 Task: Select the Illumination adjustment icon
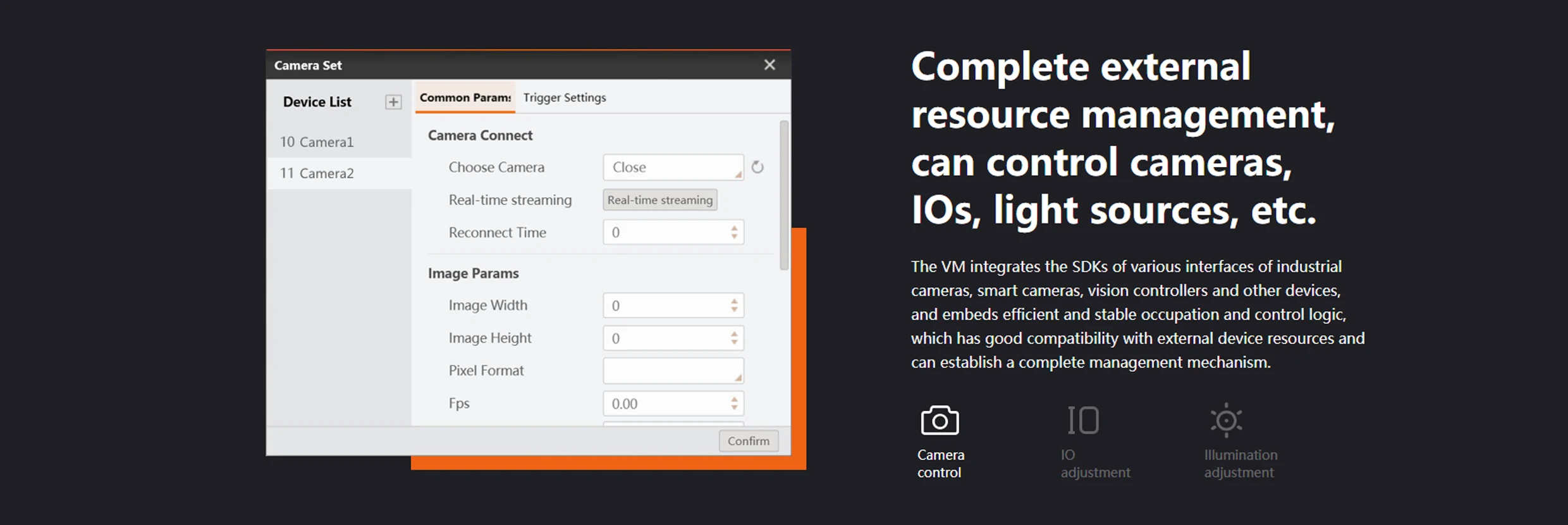click(1226, 420)
